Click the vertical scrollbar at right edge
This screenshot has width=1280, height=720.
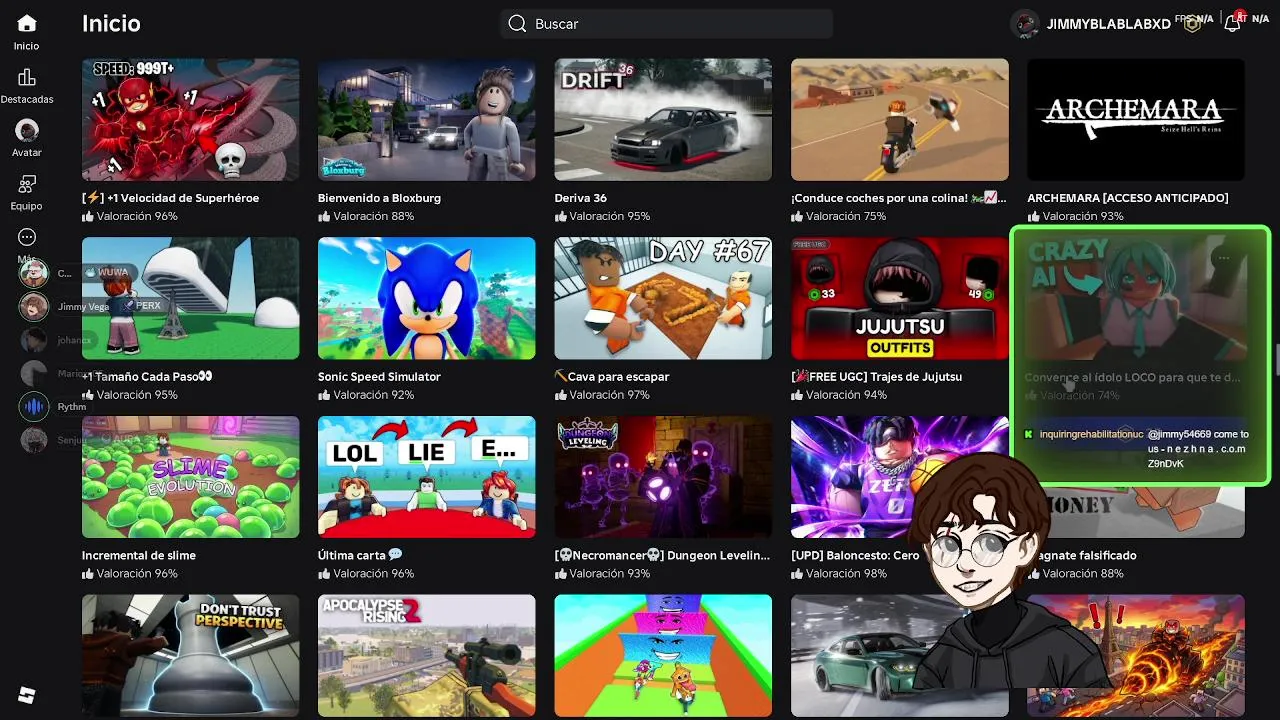coord(1276,360)
